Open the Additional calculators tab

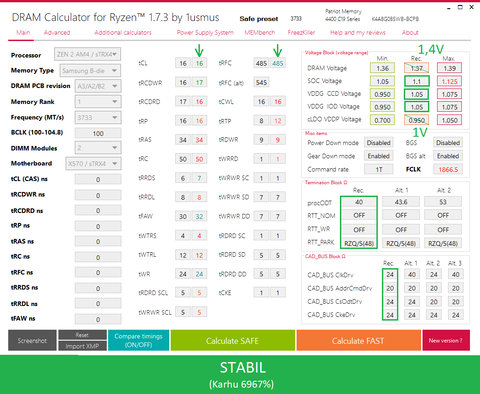pos(123,32)
